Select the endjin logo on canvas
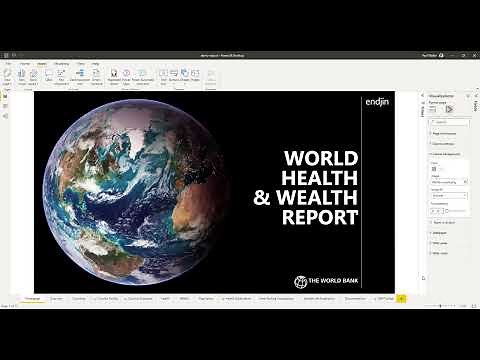Image resolution: width=480 pixels, height=360 pixels. [x=377, y=102]
